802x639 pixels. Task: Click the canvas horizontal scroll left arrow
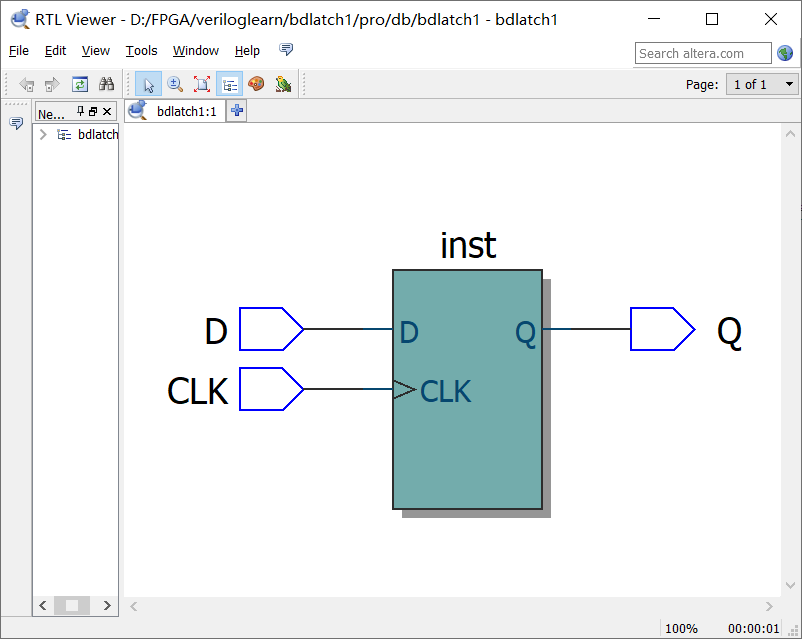(x=133, y=606)
